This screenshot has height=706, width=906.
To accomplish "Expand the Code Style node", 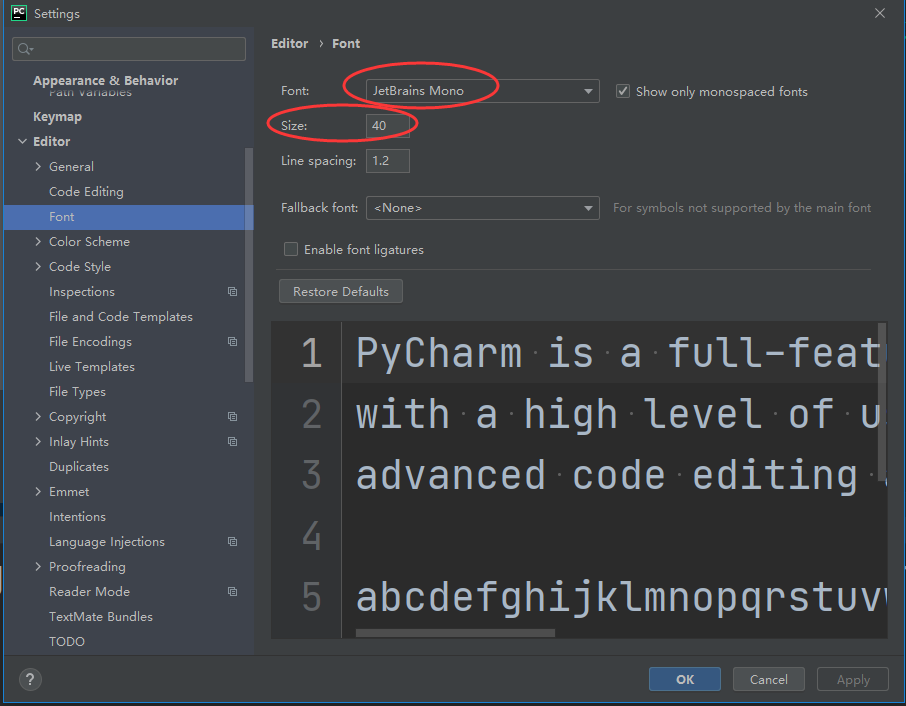I will coord(38,266).
